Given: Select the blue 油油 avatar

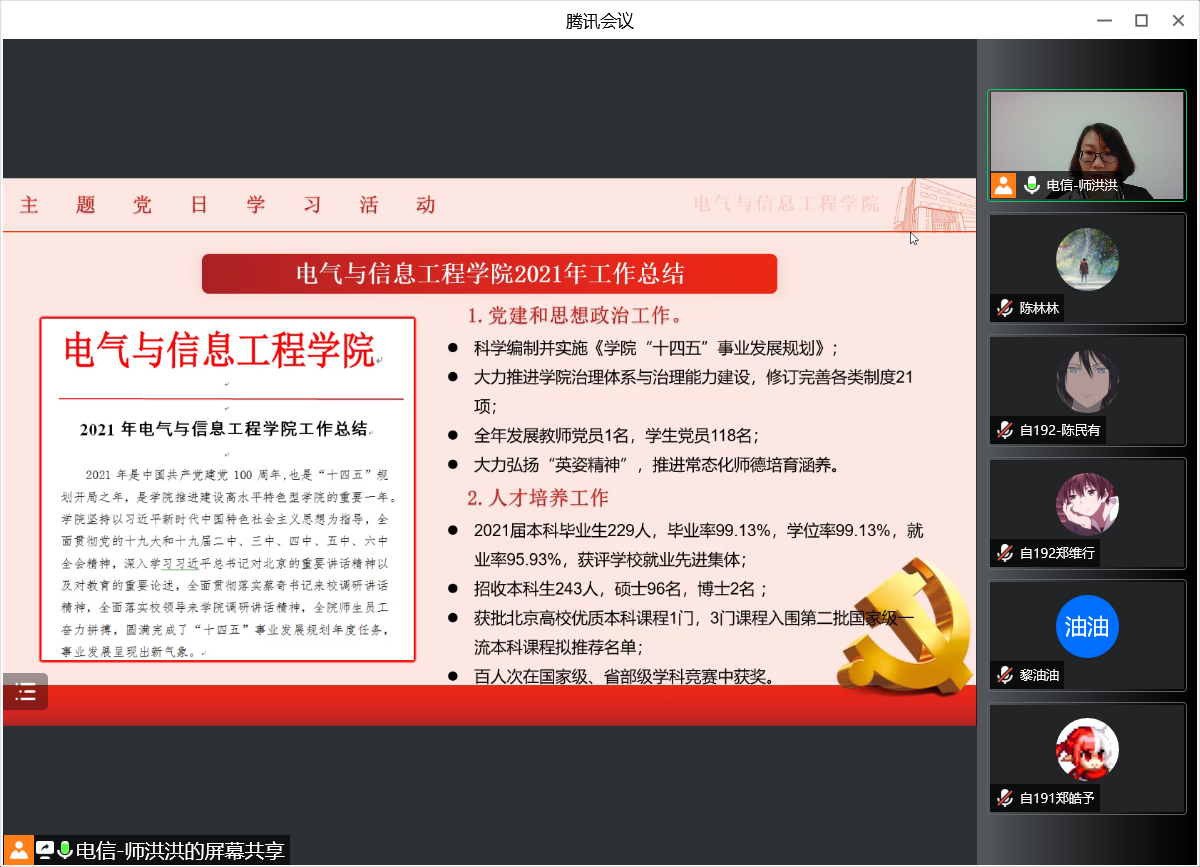Looking at the screenshot, I should pos(1087,627).
